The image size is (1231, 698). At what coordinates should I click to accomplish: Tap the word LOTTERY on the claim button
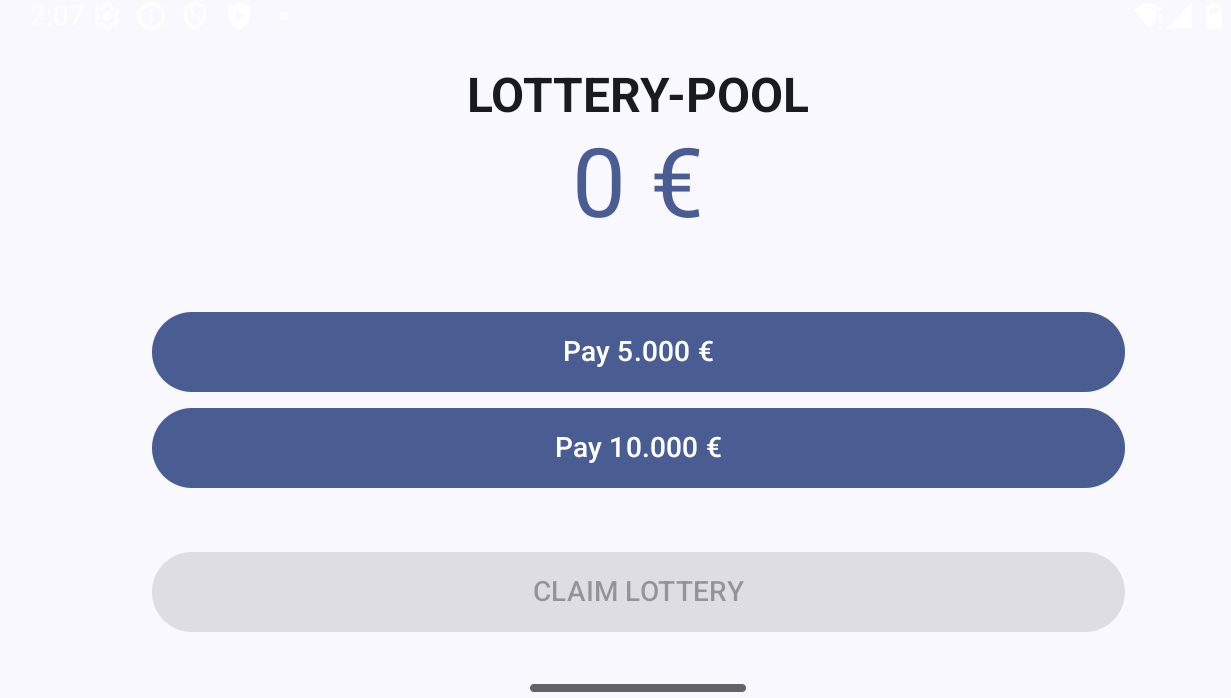pyautogui.click(x=685, y=592)
